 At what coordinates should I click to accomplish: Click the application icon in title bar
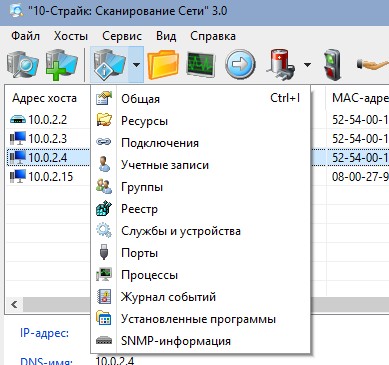16,11
